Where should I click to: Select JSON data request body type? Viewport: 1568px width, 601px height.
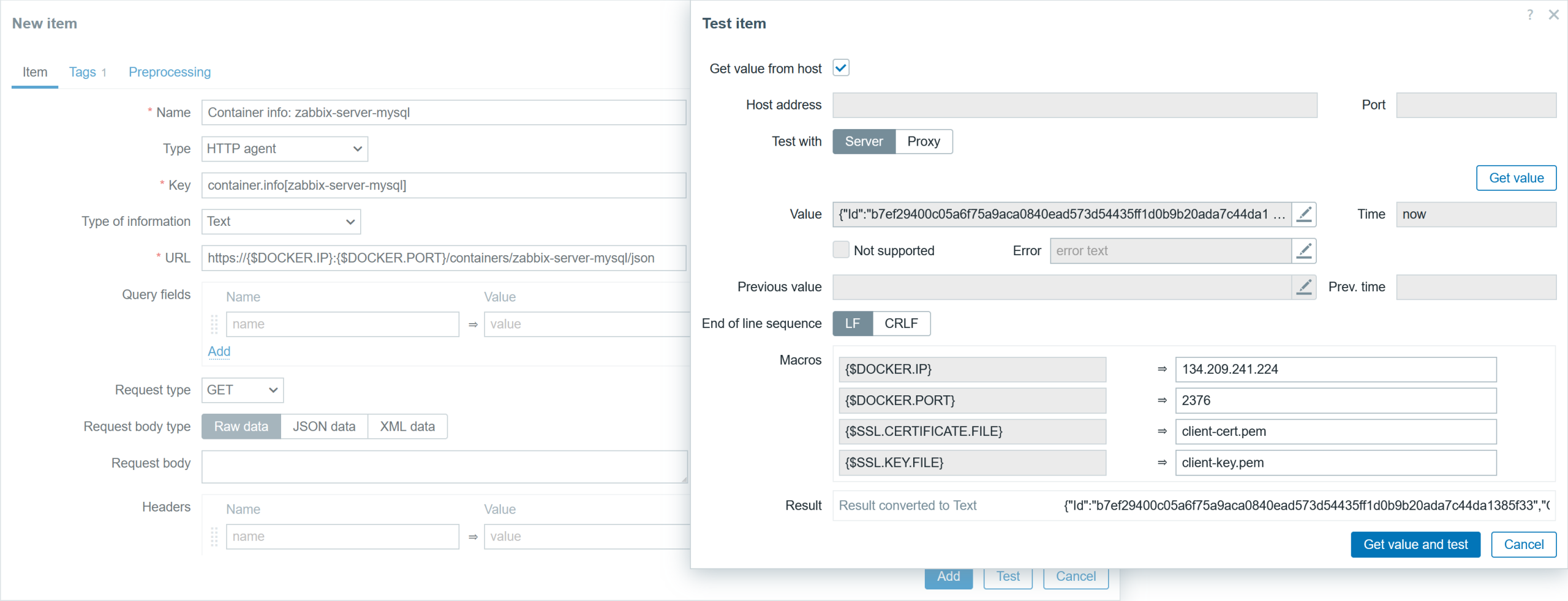[324, 427]
